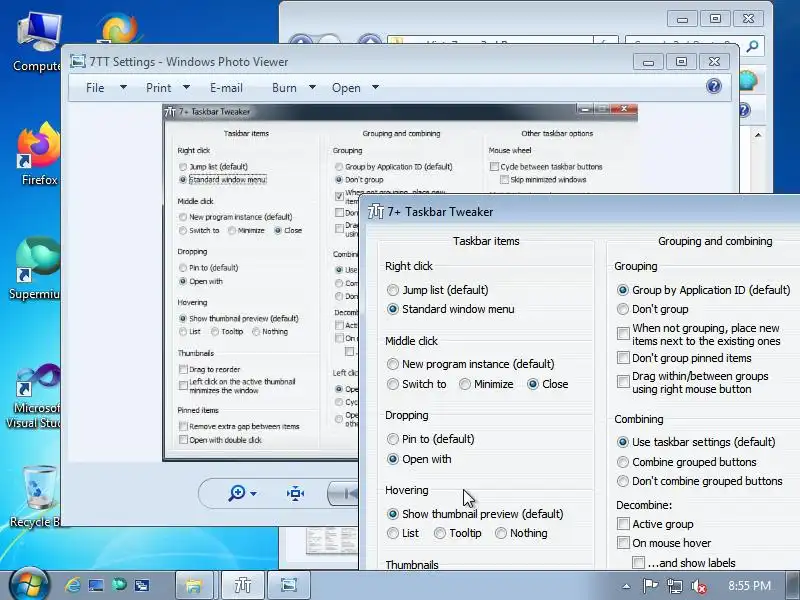Click the Show desktop quick launch icon

pos(95,585)
